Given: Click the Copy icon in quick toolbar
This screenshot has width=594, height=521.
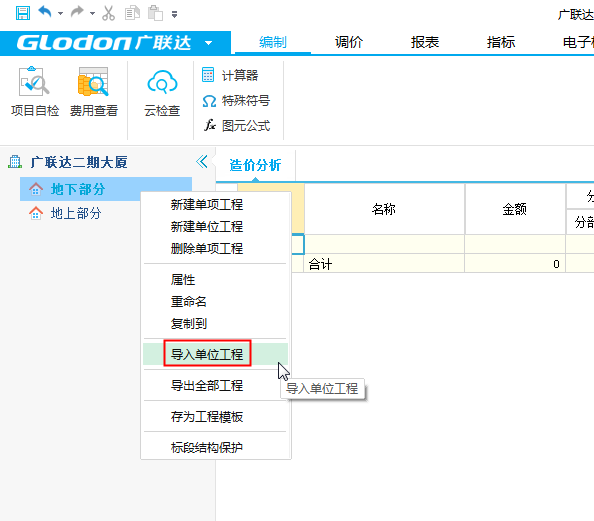Looking at the screenshot, I should (132, 13).
